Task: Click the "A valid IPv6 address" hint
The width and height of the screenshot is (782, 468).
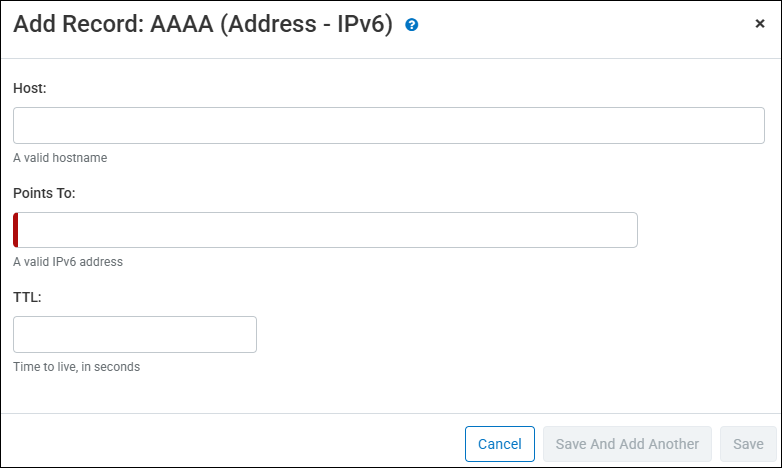Action: click(68, 262)
